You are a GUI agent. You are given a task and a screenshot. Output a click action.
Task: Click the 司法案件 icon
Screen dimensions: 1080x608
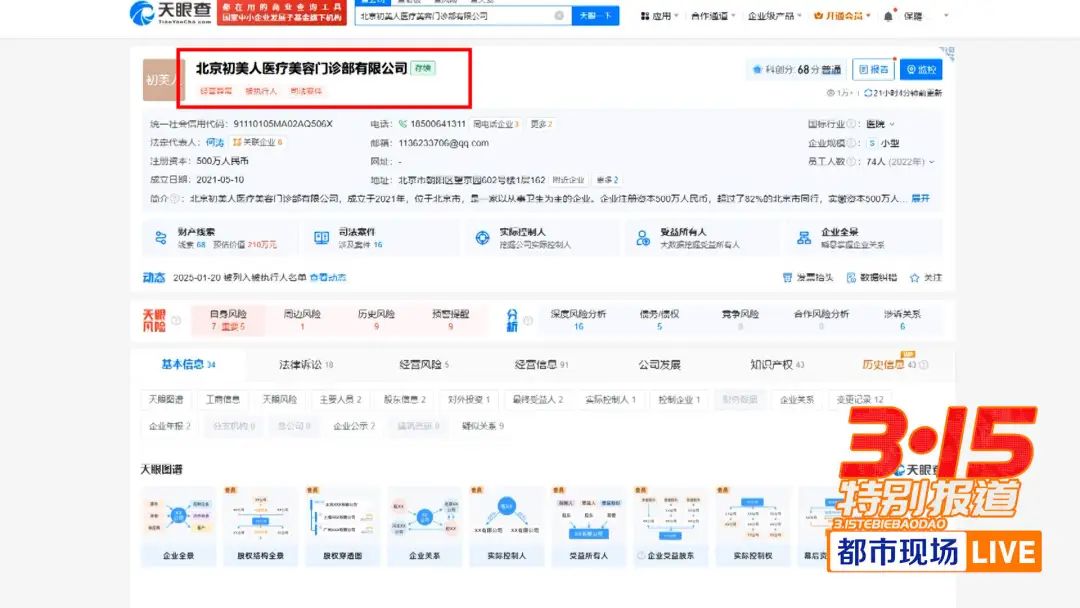click(x=321, y=238)
